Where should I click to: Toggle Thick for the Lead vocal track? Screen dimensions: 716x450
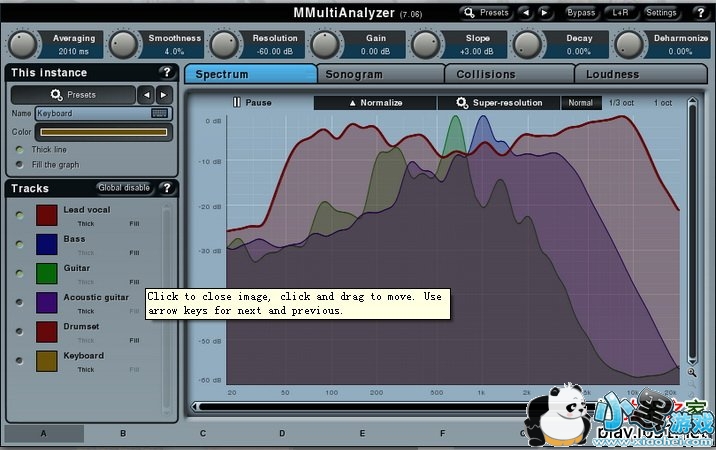(x=86, y=224)
